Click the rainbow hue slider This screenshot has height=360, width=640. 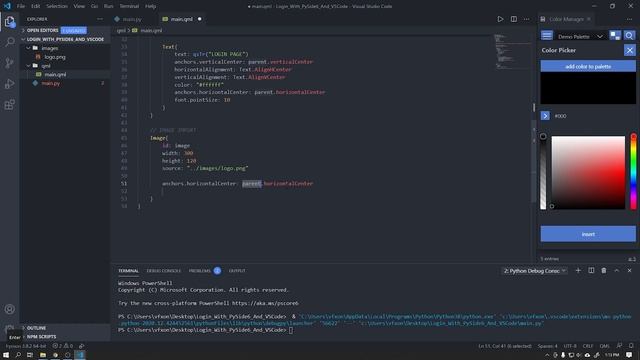(633, 171)
